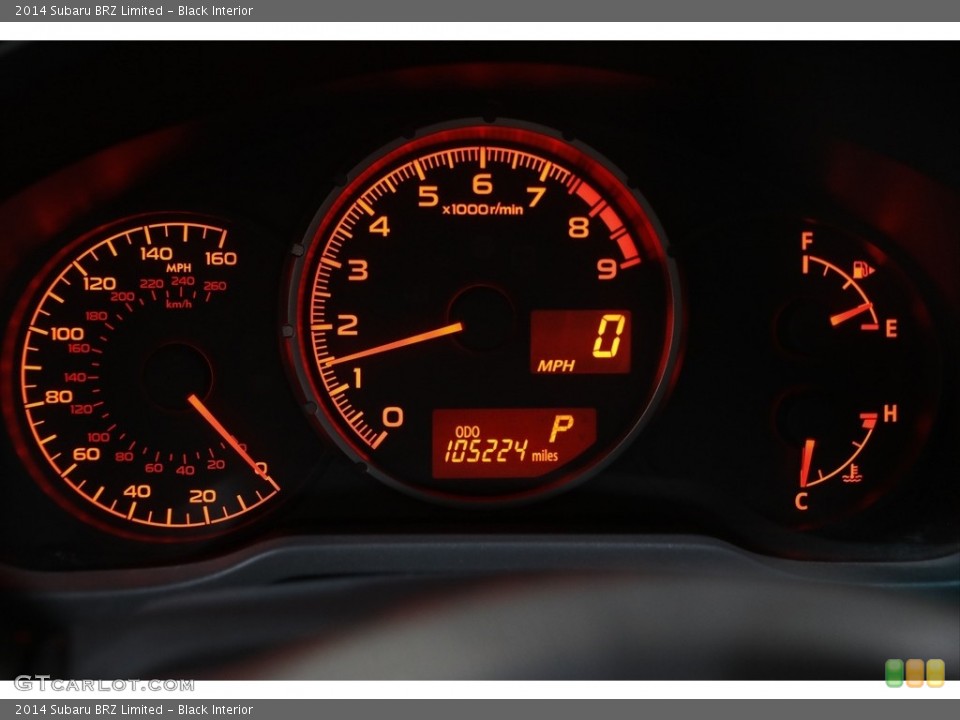Click the 'miles' unit beside the odometer
This screenshot has height=720, width=960.
(x=545, y=456)
